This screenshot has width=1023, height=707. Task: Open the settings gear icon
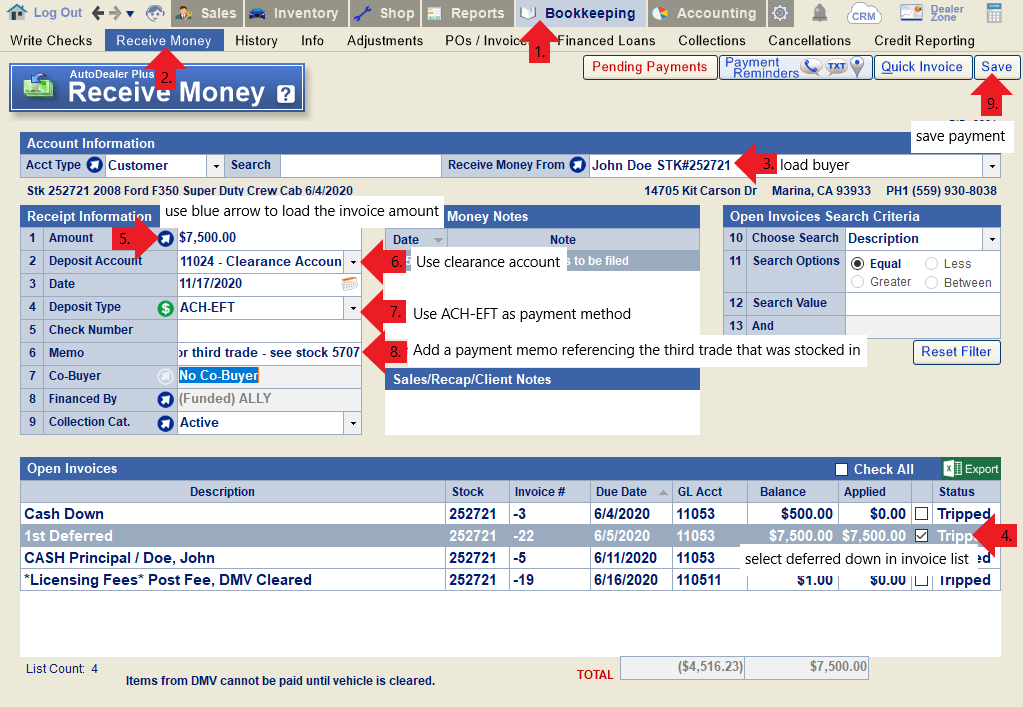click(780, 13)
